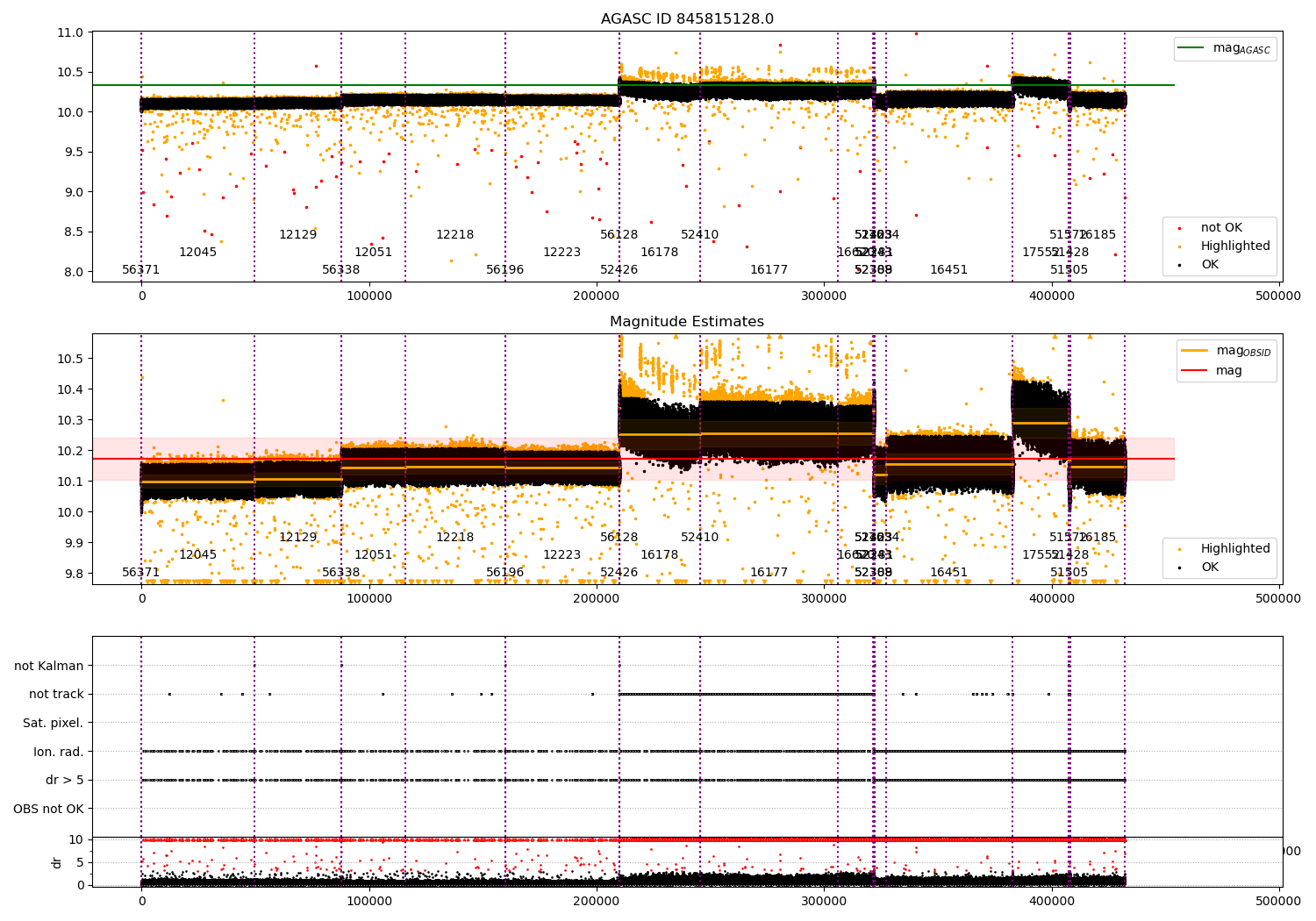
Task: Click the 8.0 y-axis tick label
Action: pos(75,273)
